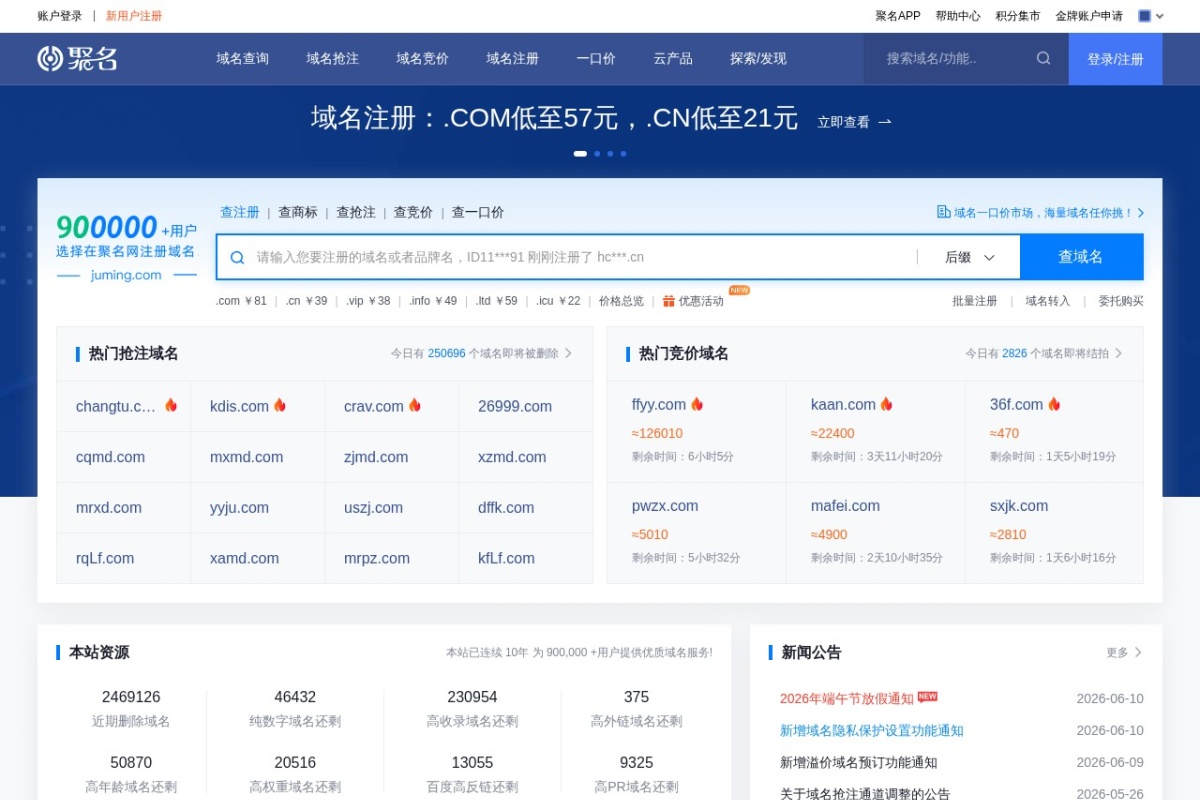Open 域名抢注 in main navigation
Image resolution: width=1200 pixels, height=800 pixels.
pyautogui.click(x=333, y=59)
